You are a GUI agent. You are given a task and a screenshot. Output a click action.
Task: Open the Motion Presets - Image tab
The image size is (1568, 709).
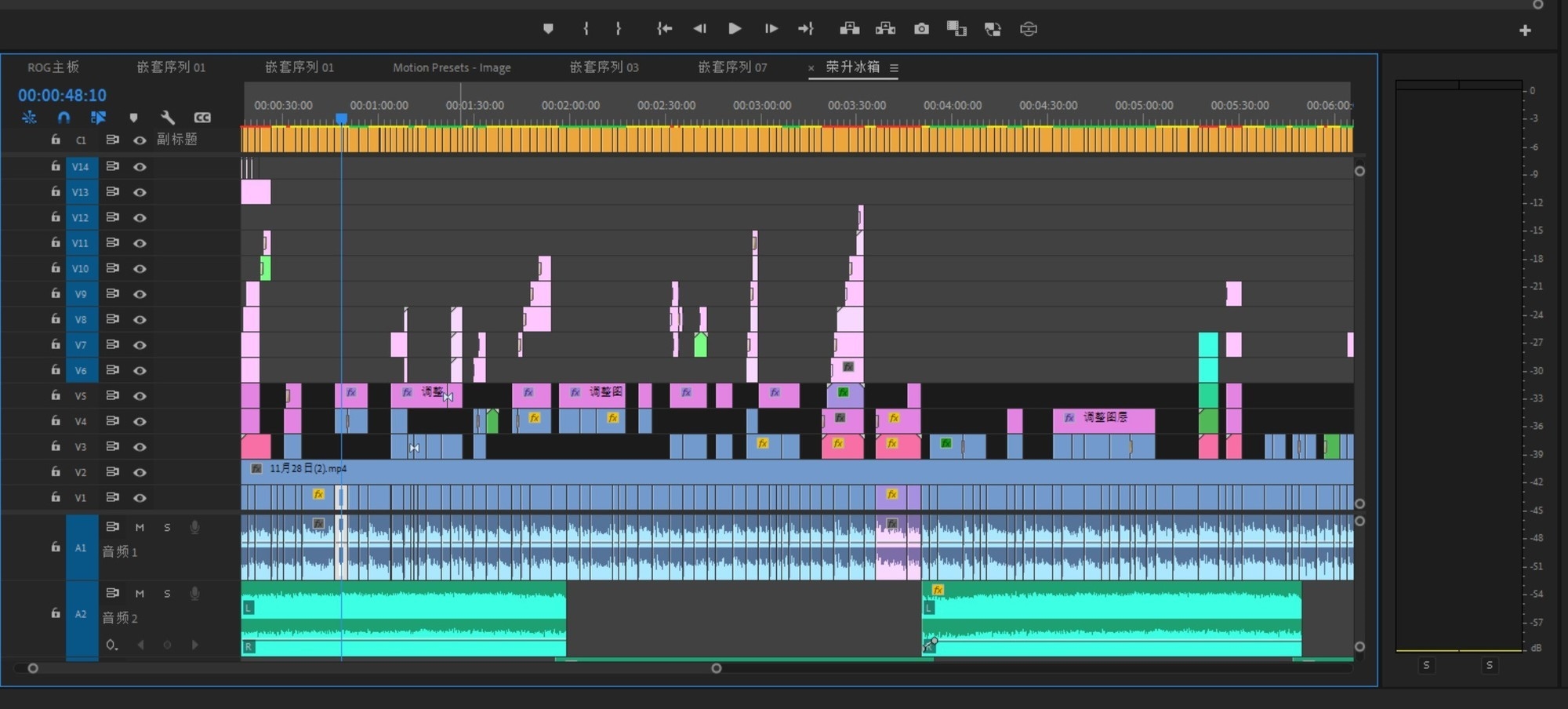click(452, 68)
